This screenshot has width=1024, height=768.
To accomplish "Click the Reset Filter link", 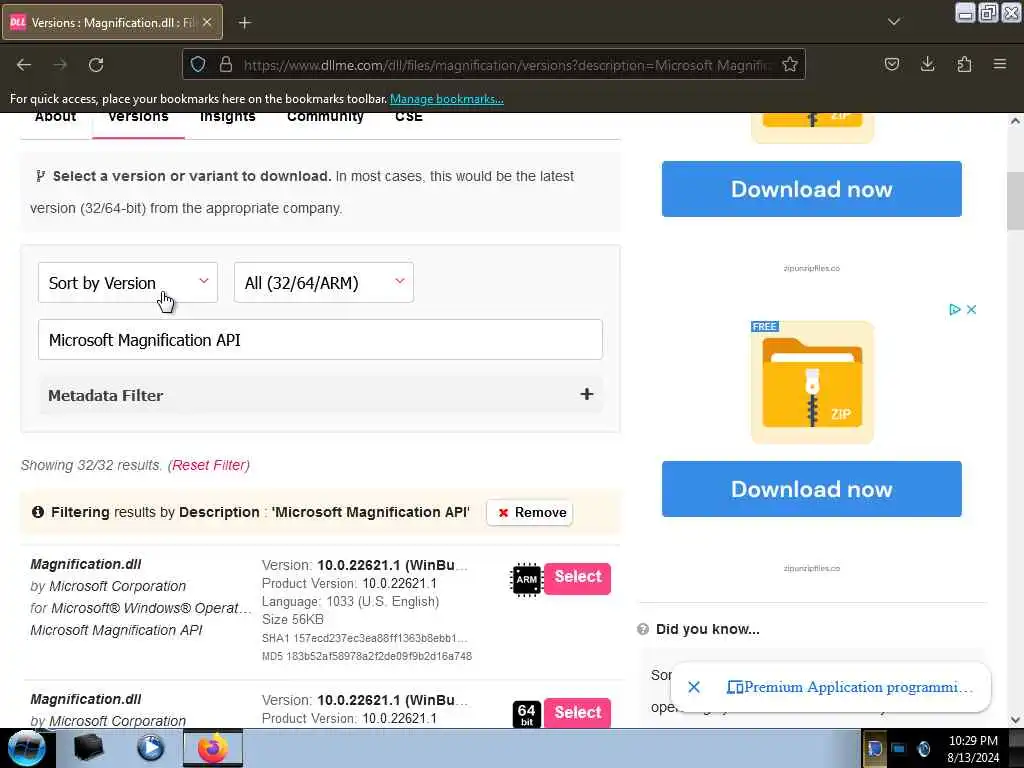I will point(210,465).
